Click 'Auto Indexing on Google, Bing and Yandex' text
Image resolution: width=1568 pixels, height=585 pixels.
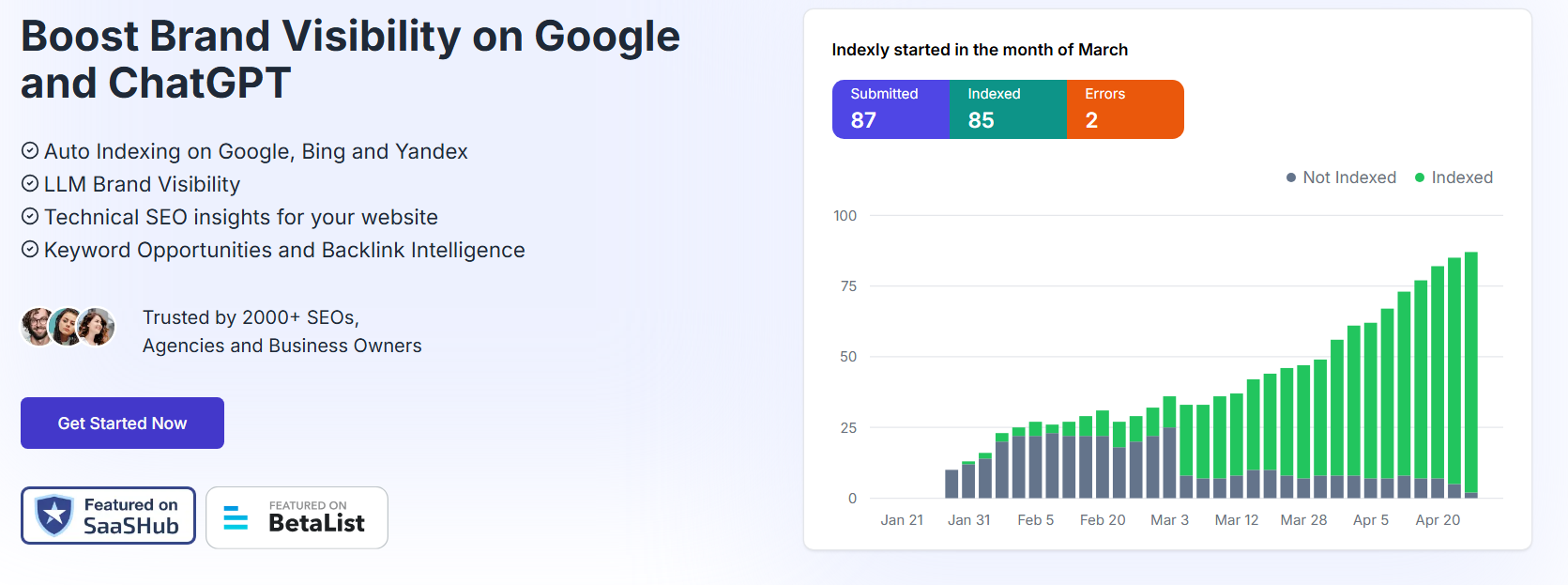pyautogui.click(x=256, y=151)
